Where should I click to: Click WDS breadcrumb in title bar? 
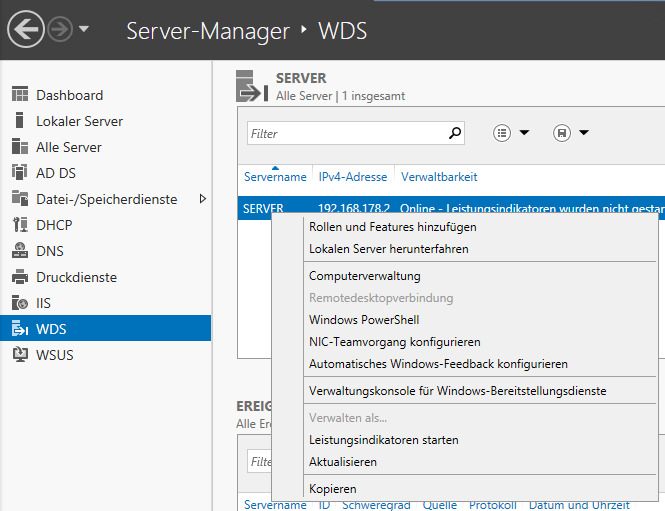tap(343, 31)
